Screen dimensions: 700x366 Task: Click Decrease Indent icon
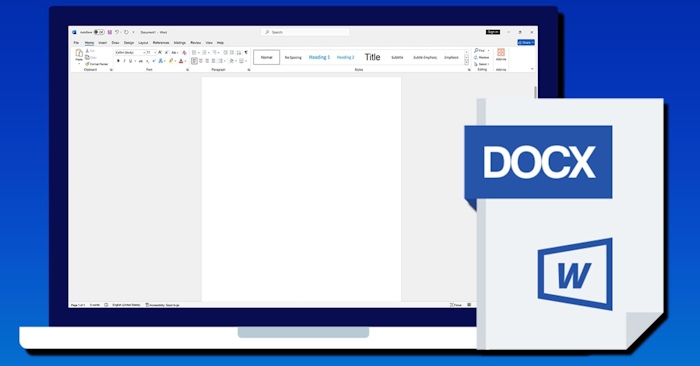225,53
